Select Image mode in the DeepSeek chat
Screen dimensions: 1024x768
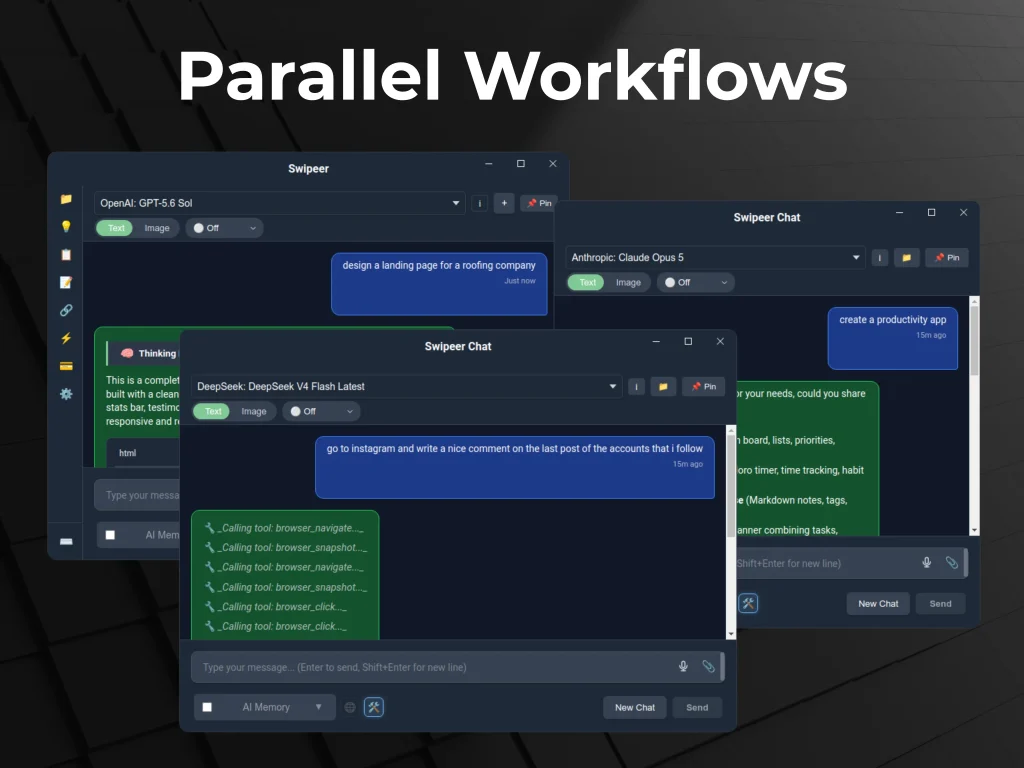pyautogui.click(x=254, y=411)
